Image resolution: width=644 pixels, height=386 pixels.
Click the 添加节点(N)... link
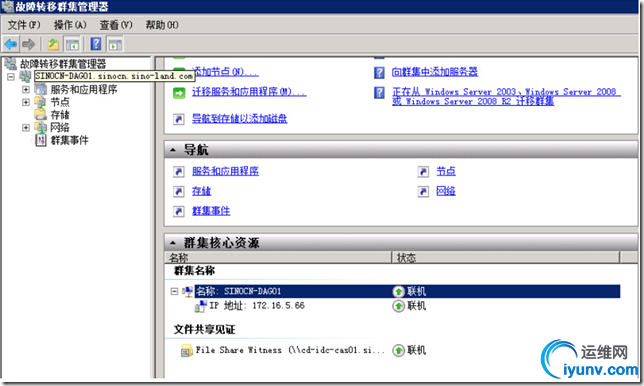point(225,72)
